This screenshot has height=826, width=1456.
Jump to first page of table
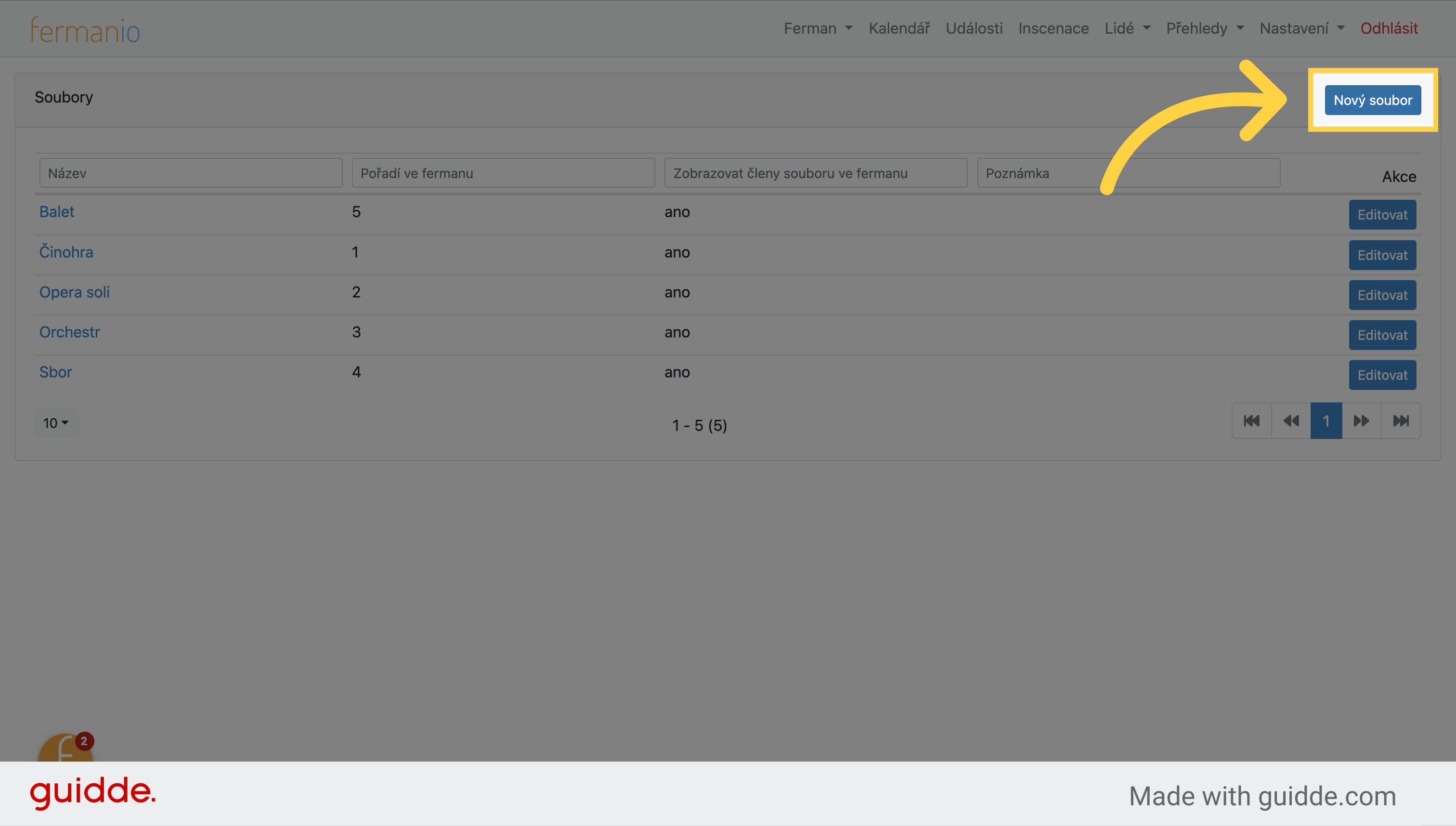pyautogui.click(x=1252, y=421)
